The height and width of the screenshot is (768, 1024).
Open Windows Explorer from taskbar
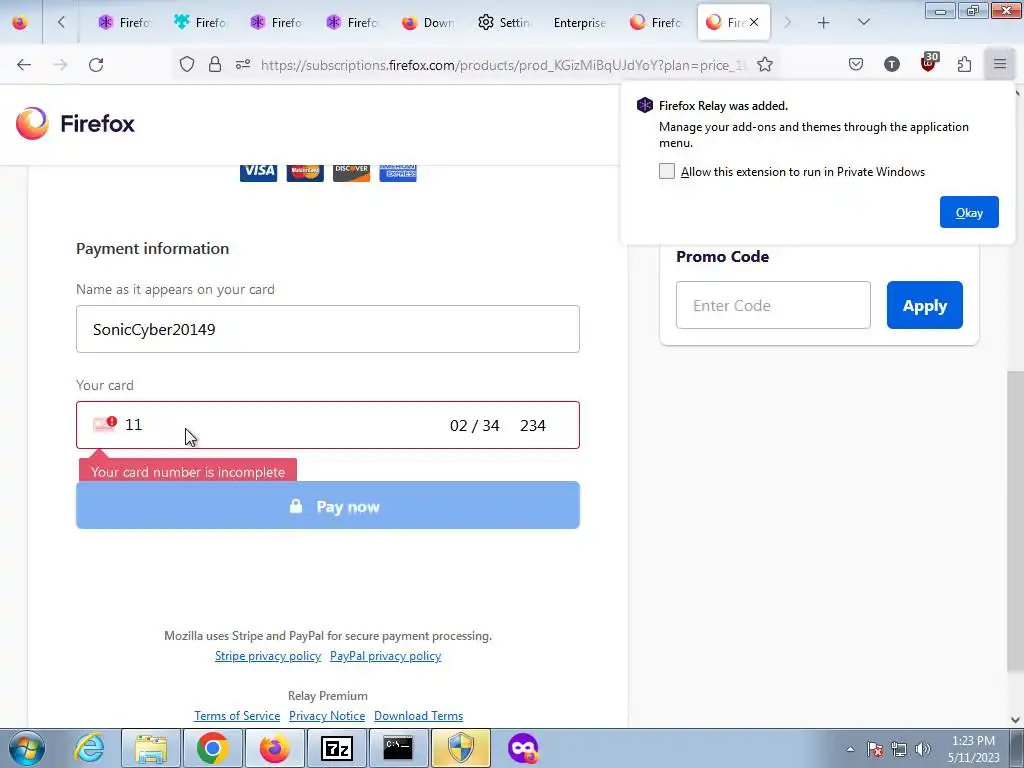coord(151,748)
